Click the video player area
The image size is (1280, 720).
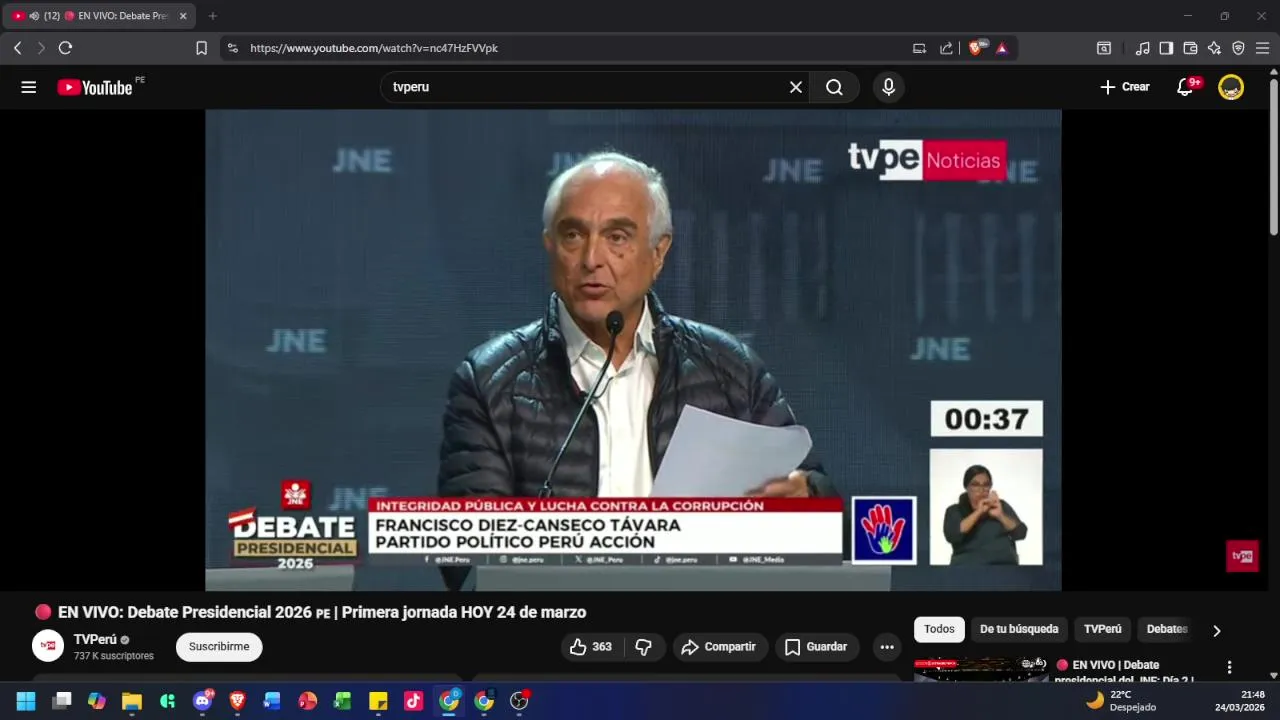coord(633,350)
